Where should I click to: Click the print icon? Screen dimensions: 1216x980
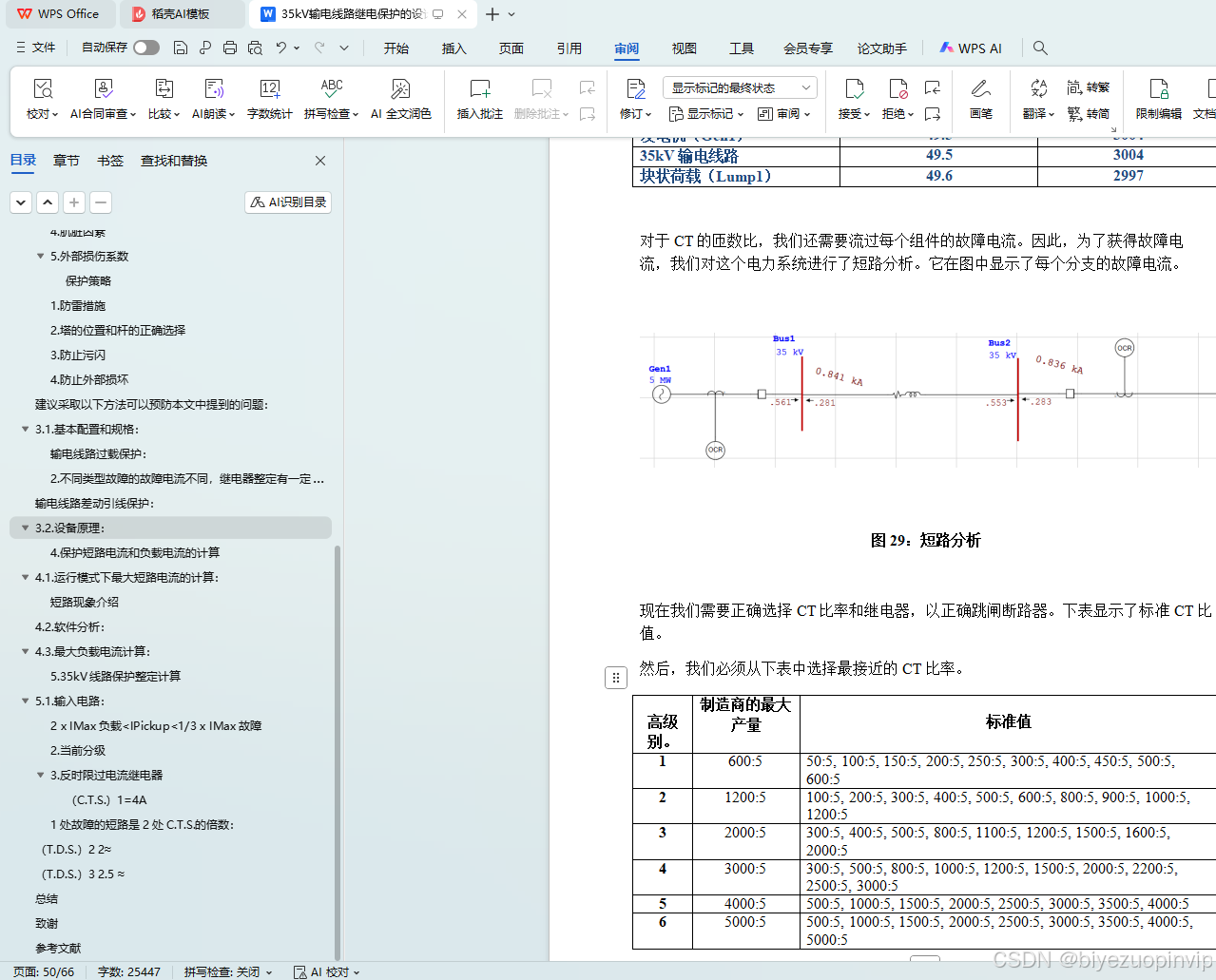point(230,48)
